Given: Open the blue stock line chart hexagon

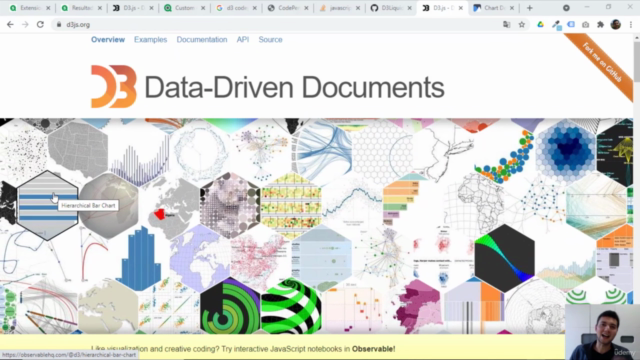Looking at the screenshot, I should (352, 205).
